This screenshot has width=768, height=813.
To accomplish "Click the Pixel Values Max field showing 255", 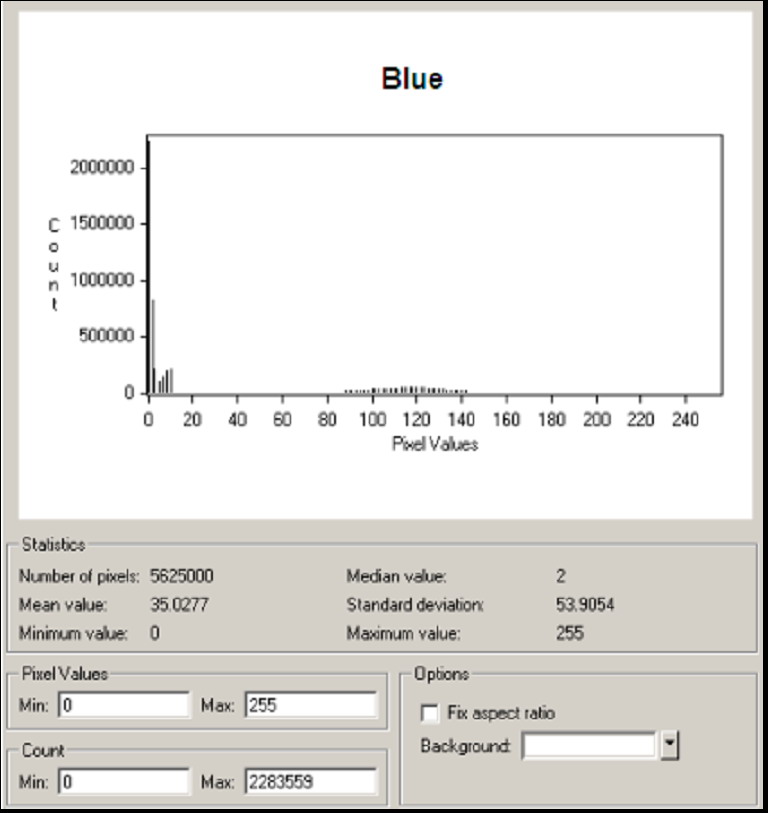I will click(311, 705).
